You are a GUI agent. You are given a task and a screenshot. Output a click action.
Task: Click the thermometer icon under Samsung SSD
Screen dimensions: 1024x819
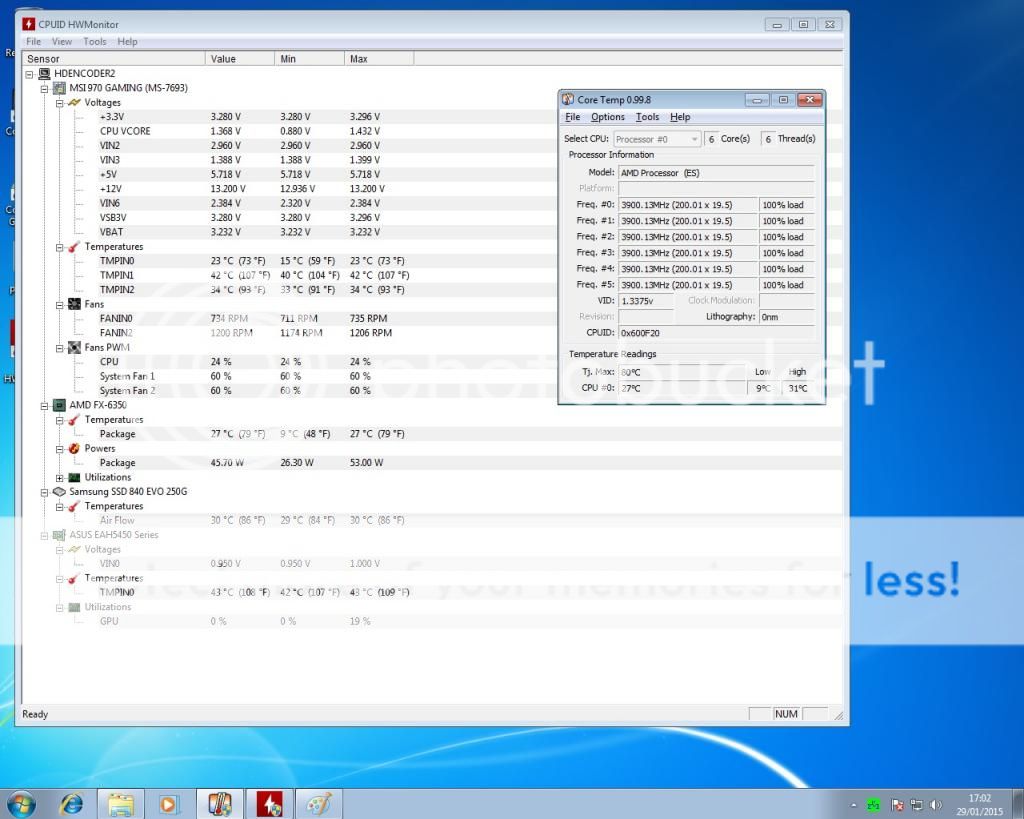[x=74, y=506]
